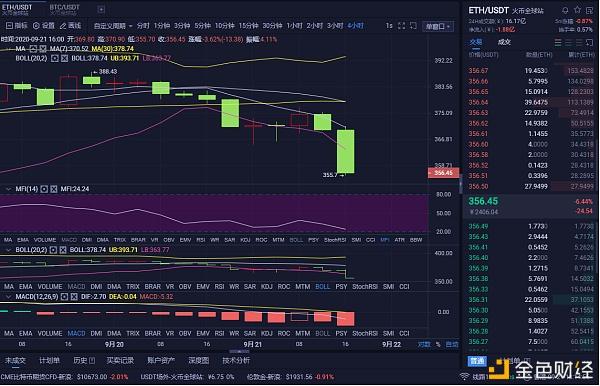The height and width of the screenshot is (386, 600).
Task: Click current price tag 356.45 on axis
Action: point(443,173)
